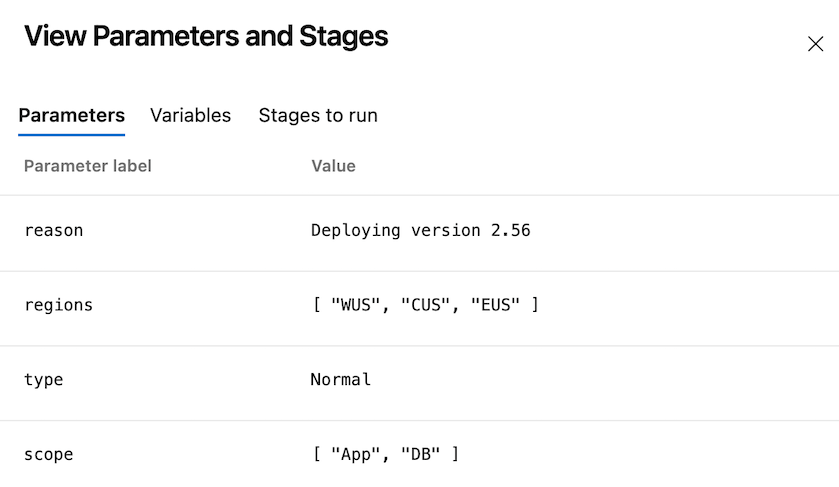Click the "App" entry in scope value

click(356, 455)
